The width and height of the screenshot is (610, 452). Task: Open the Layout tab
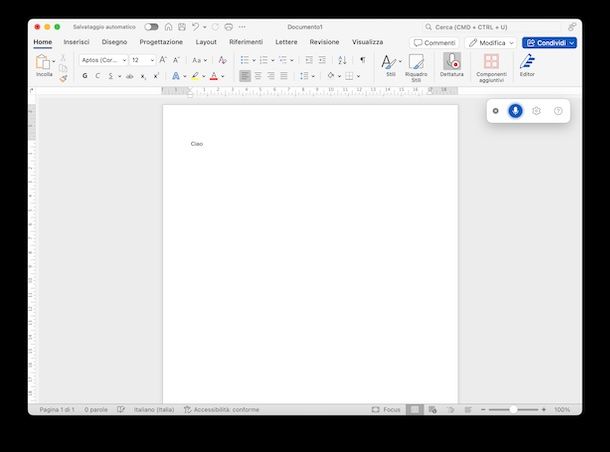(x=206, y=42)
